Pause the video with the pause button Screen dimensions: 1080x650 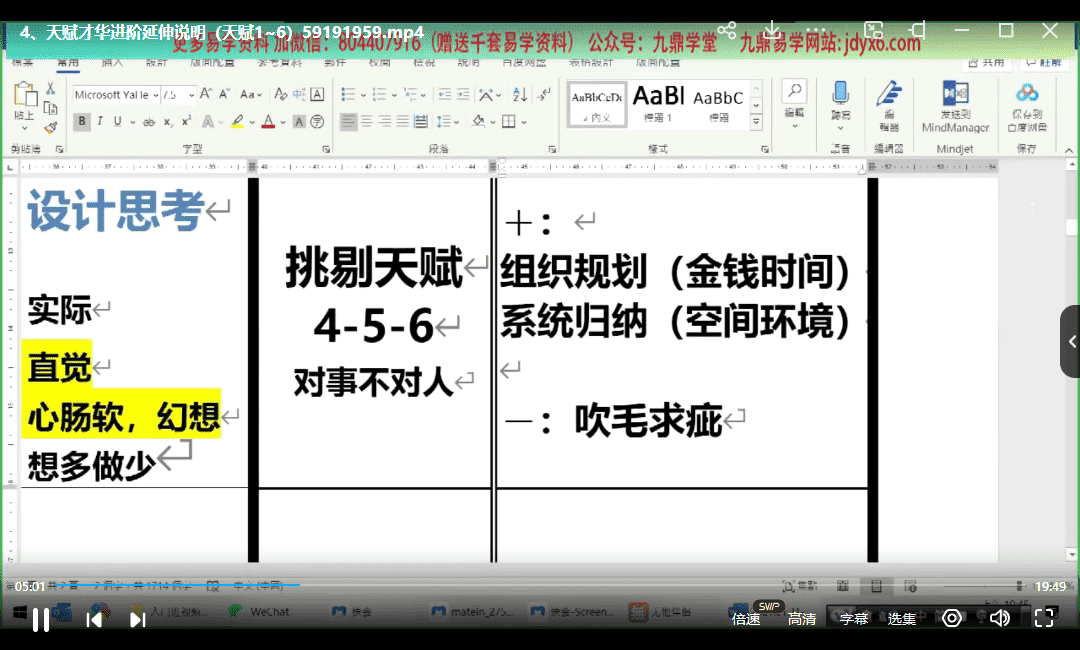coord(41,619)
